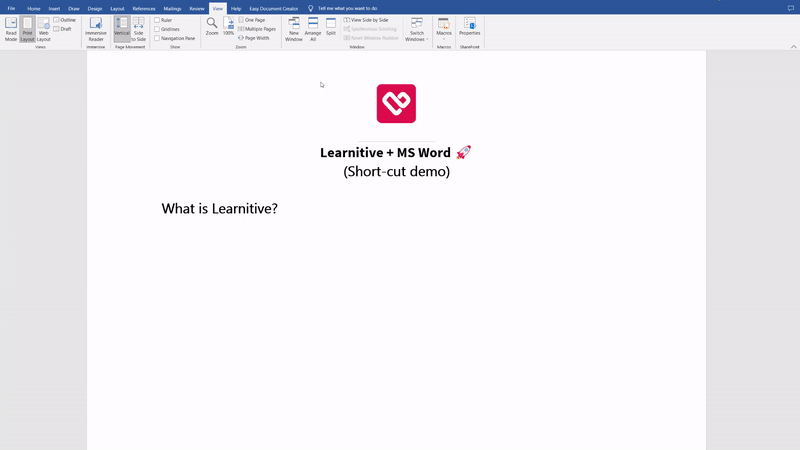Open the Layout ribbon tab
Viewport: 800px width, 450px height.
(117, 9)
